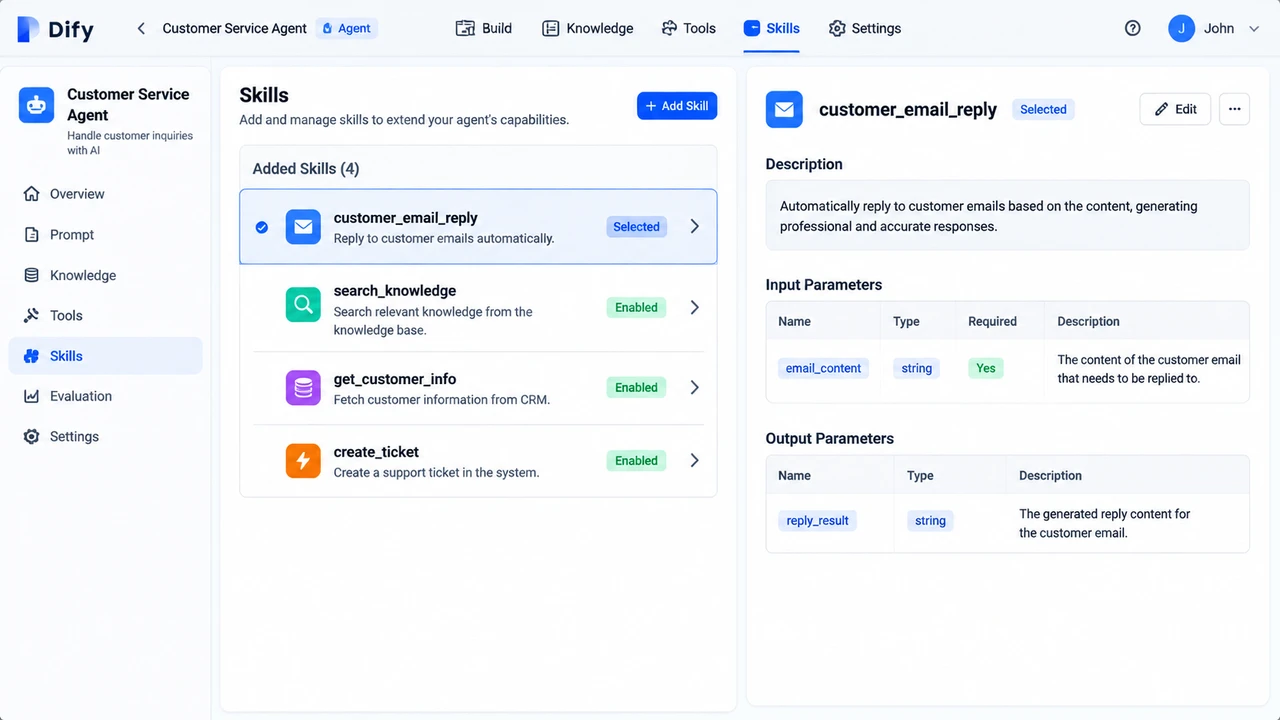1280x720 pixels.
Task: Expand the customer_email_reply skill chevron
Action: click(x=695, y=227)
